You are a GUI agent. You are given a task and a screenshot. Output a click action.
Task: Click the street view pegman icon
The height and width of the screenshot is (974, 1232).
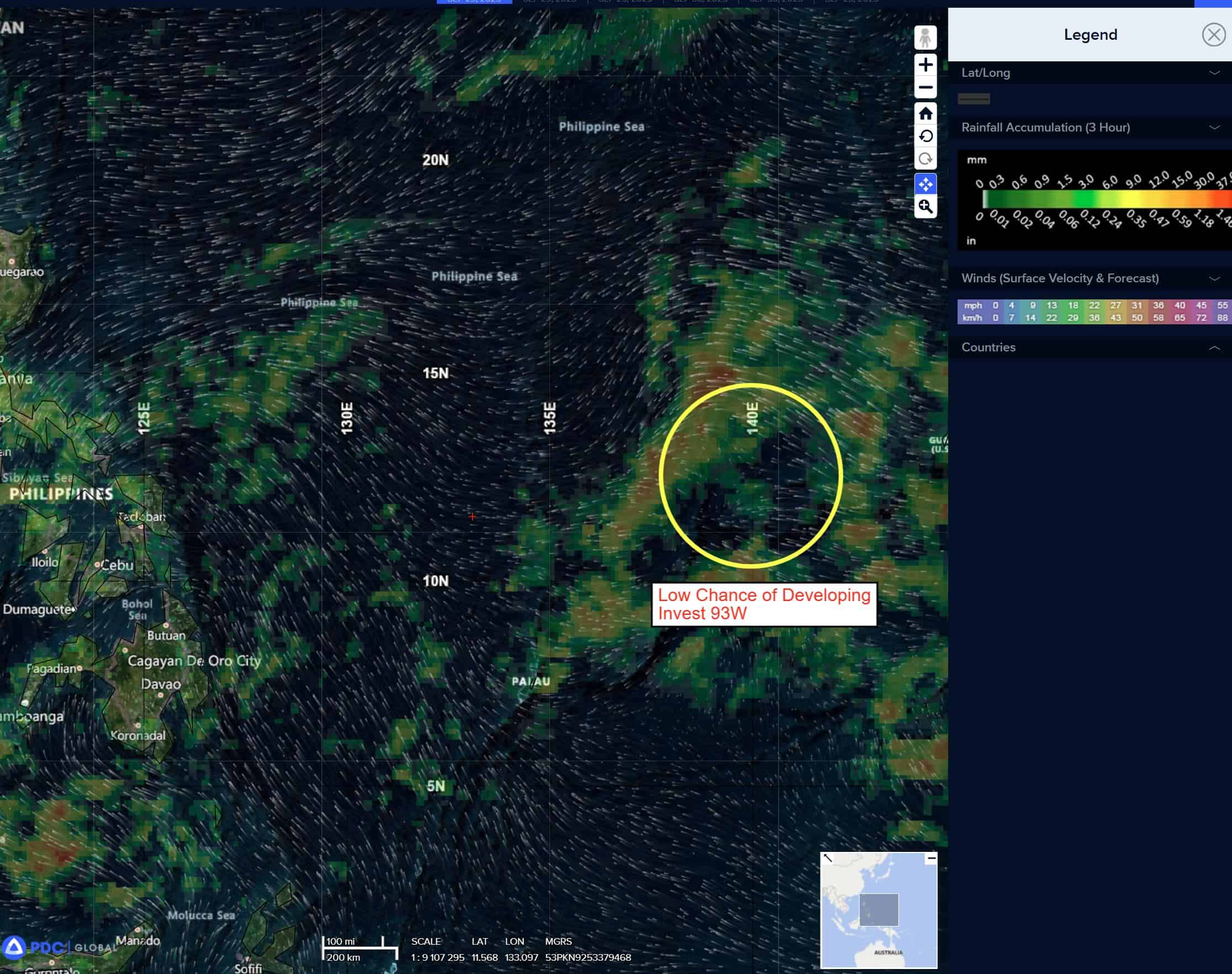[x=925, y=38]
